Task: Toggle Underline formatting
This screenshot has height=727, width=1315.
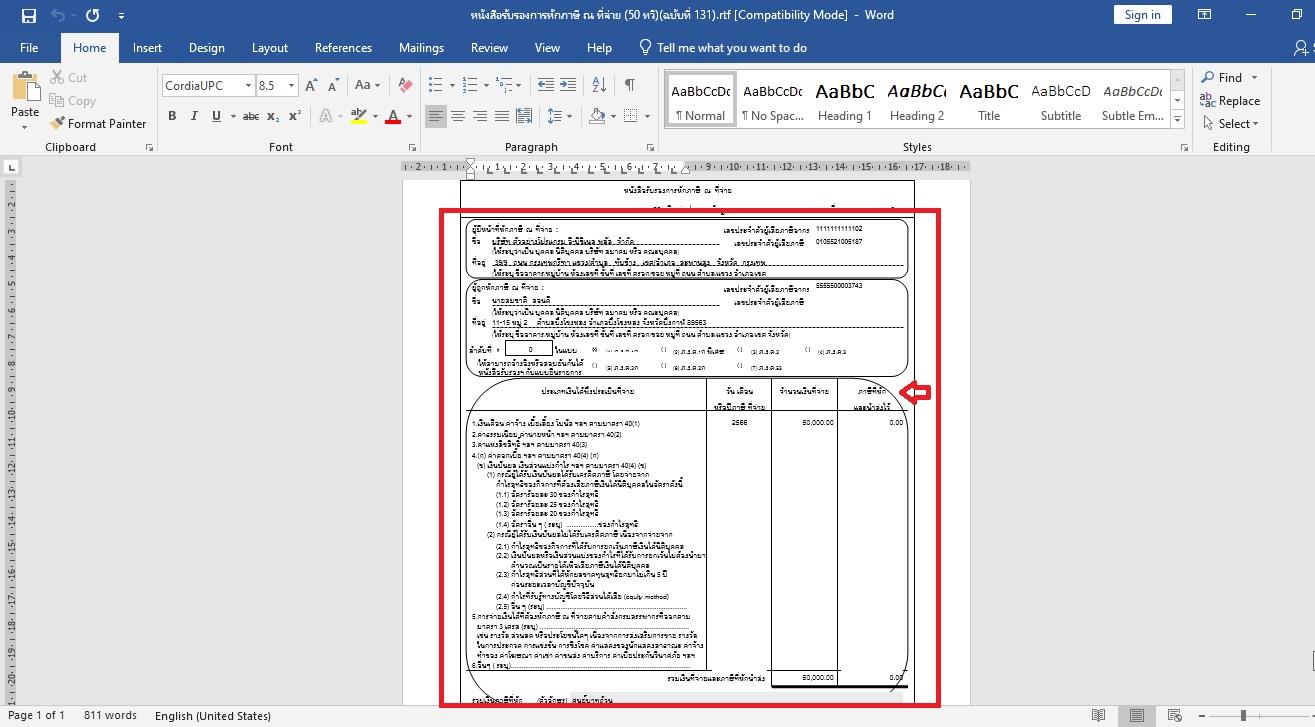Action: (216, 117)
